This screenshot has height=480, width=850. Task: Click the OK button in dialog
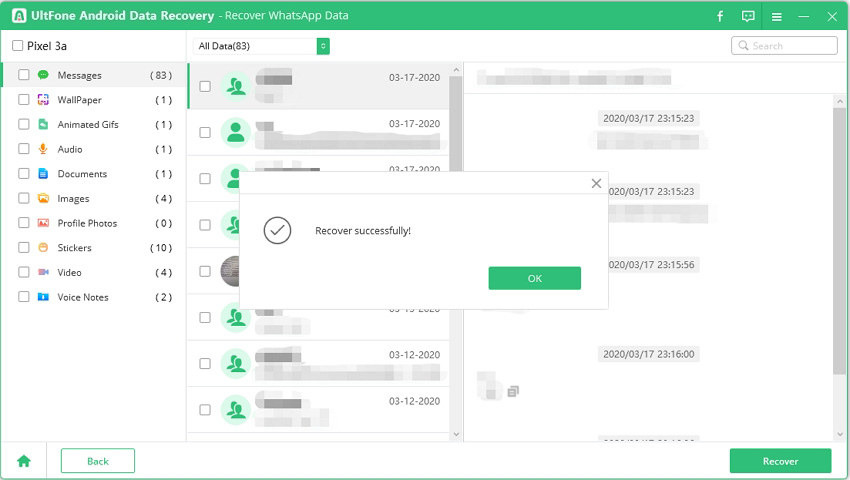pos(535,278)
